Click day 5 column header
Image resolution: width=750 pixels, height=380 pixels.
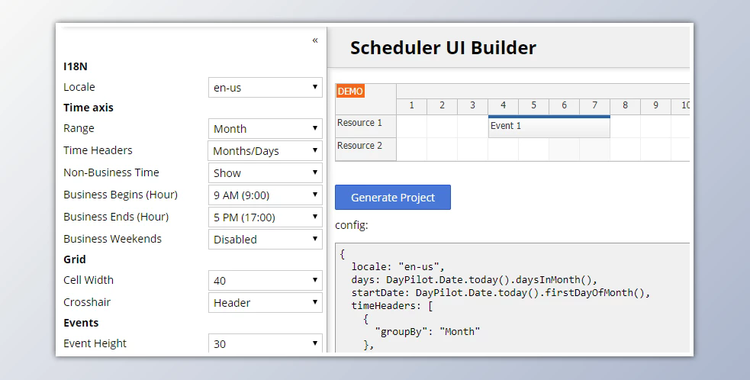pos(534,106)
